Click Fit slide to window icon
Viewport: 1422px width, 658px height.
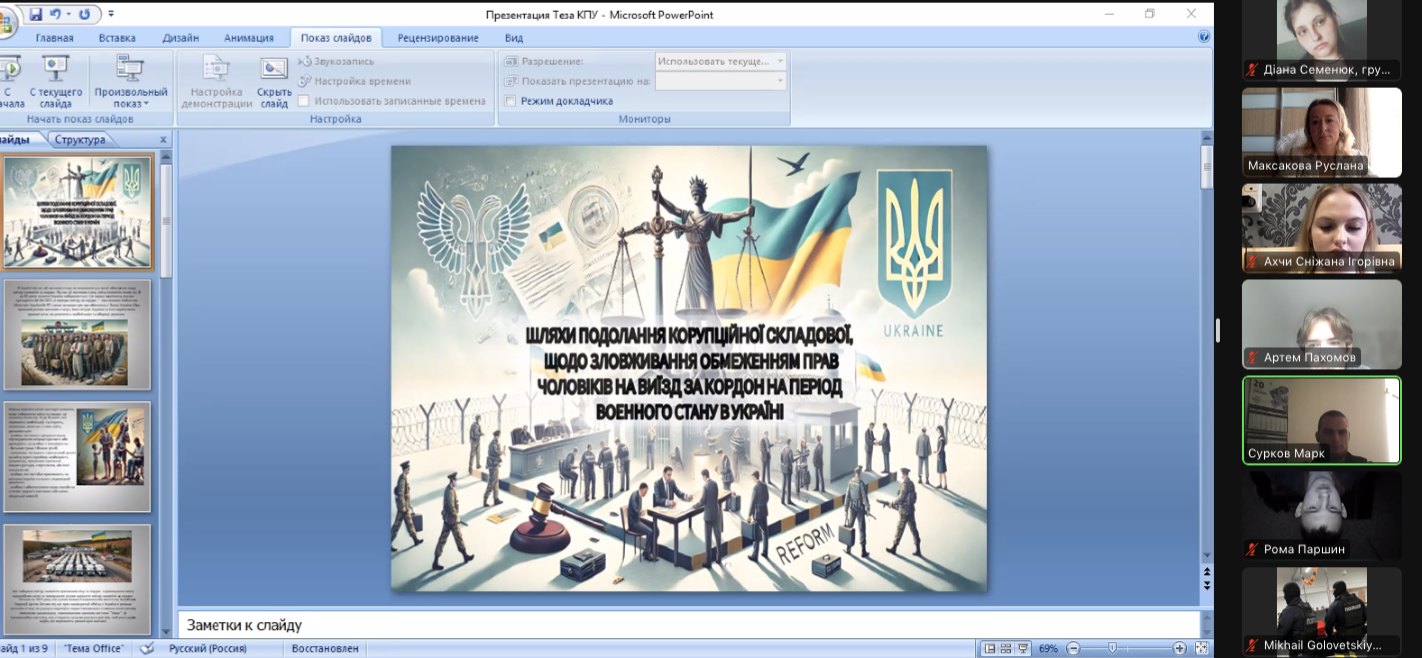tap(1201, 648)
